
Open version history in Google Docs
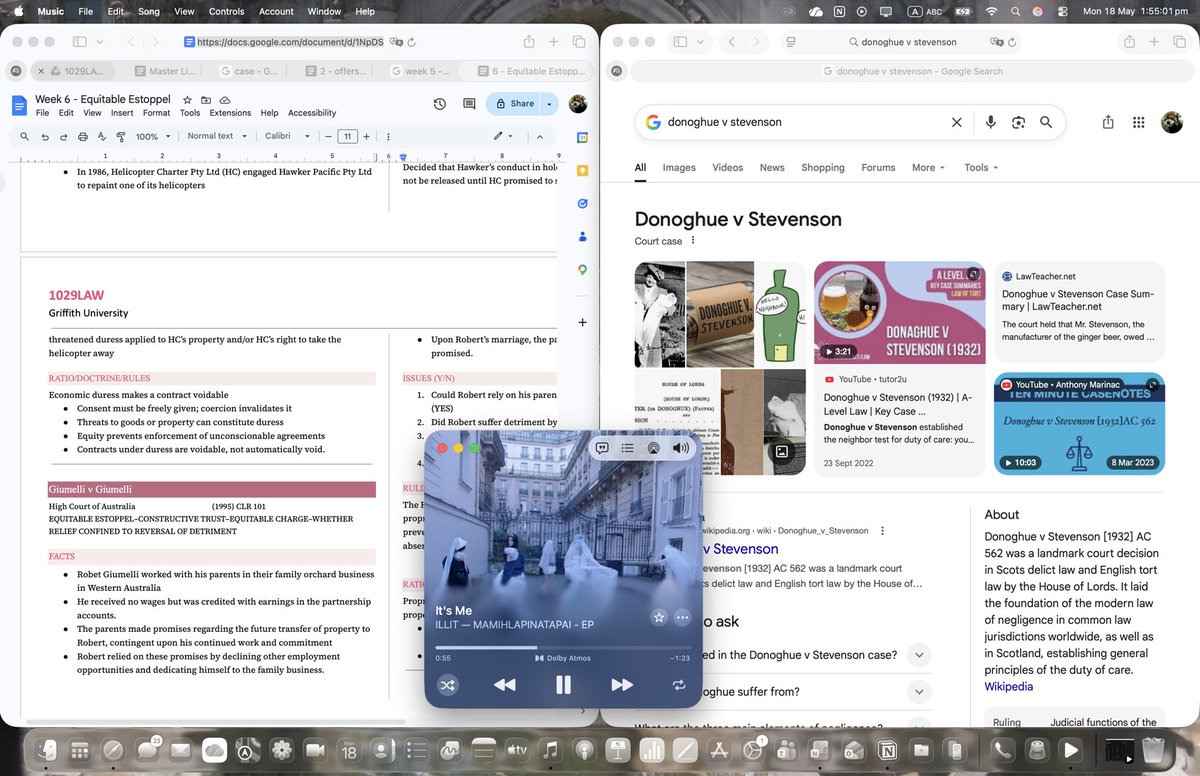tap(439, 104)
